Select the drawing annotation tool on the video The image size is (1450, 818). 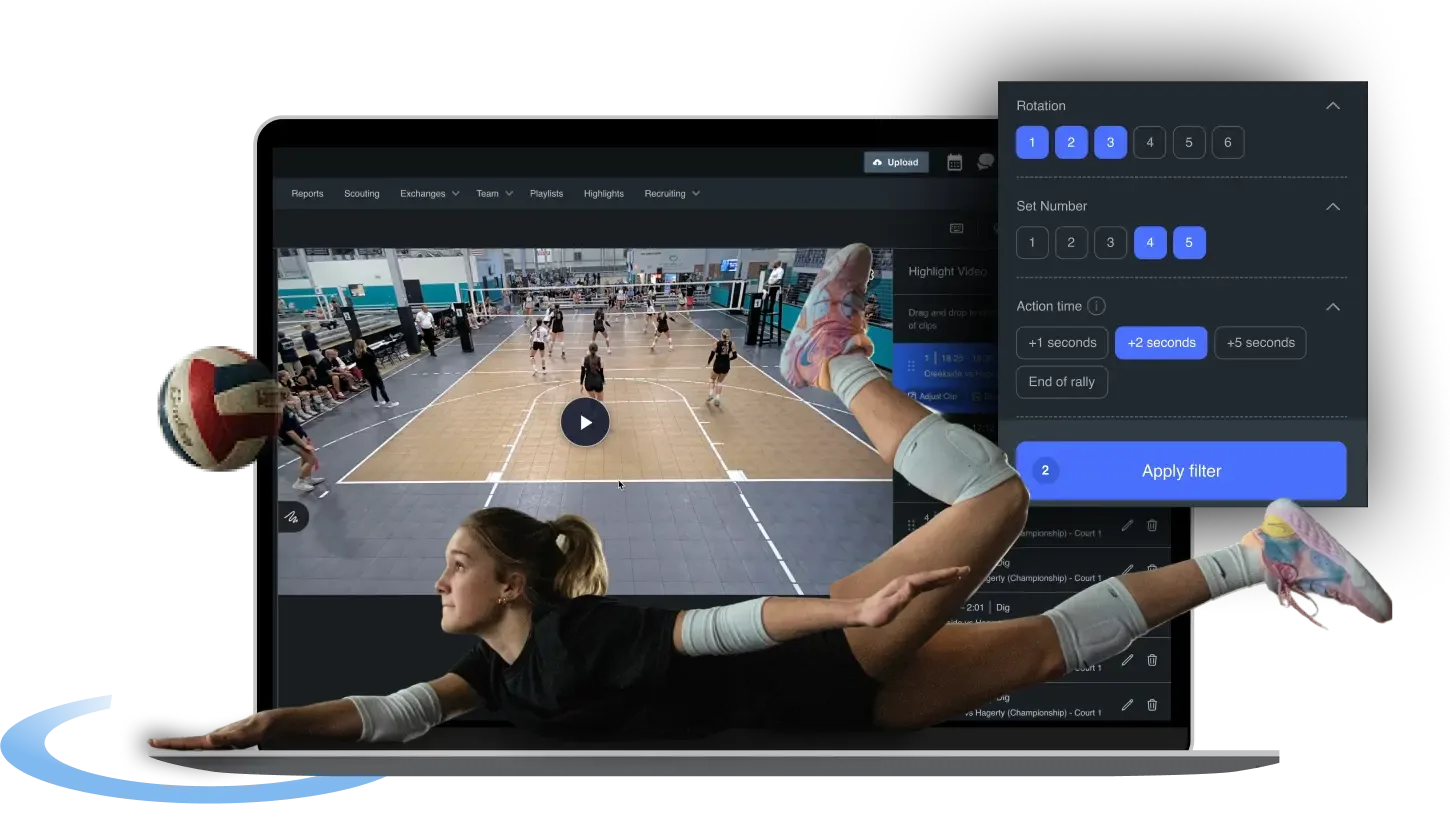(x=294, y=517)
